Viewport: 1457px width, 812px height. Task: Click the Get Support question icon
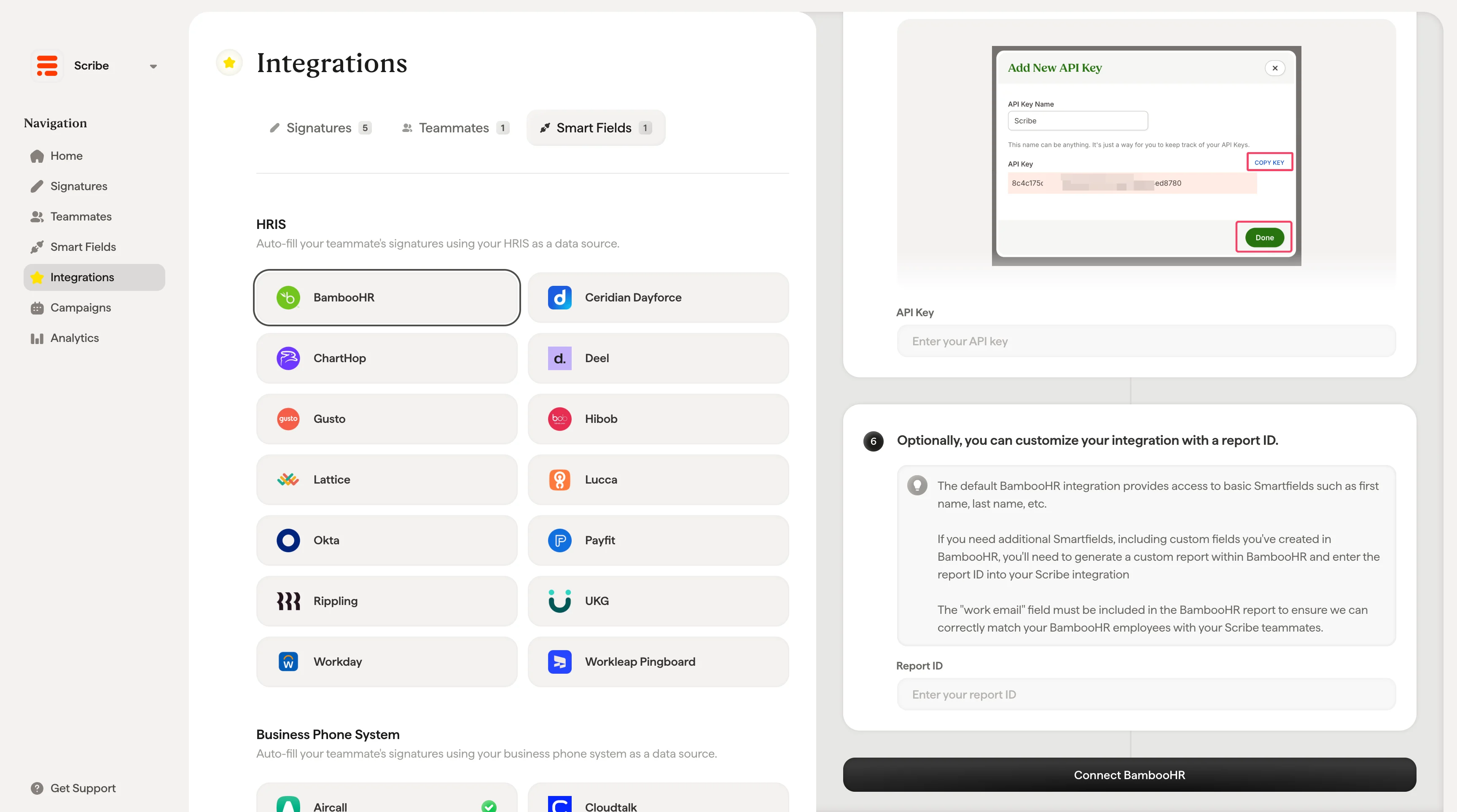coord(37,788)
